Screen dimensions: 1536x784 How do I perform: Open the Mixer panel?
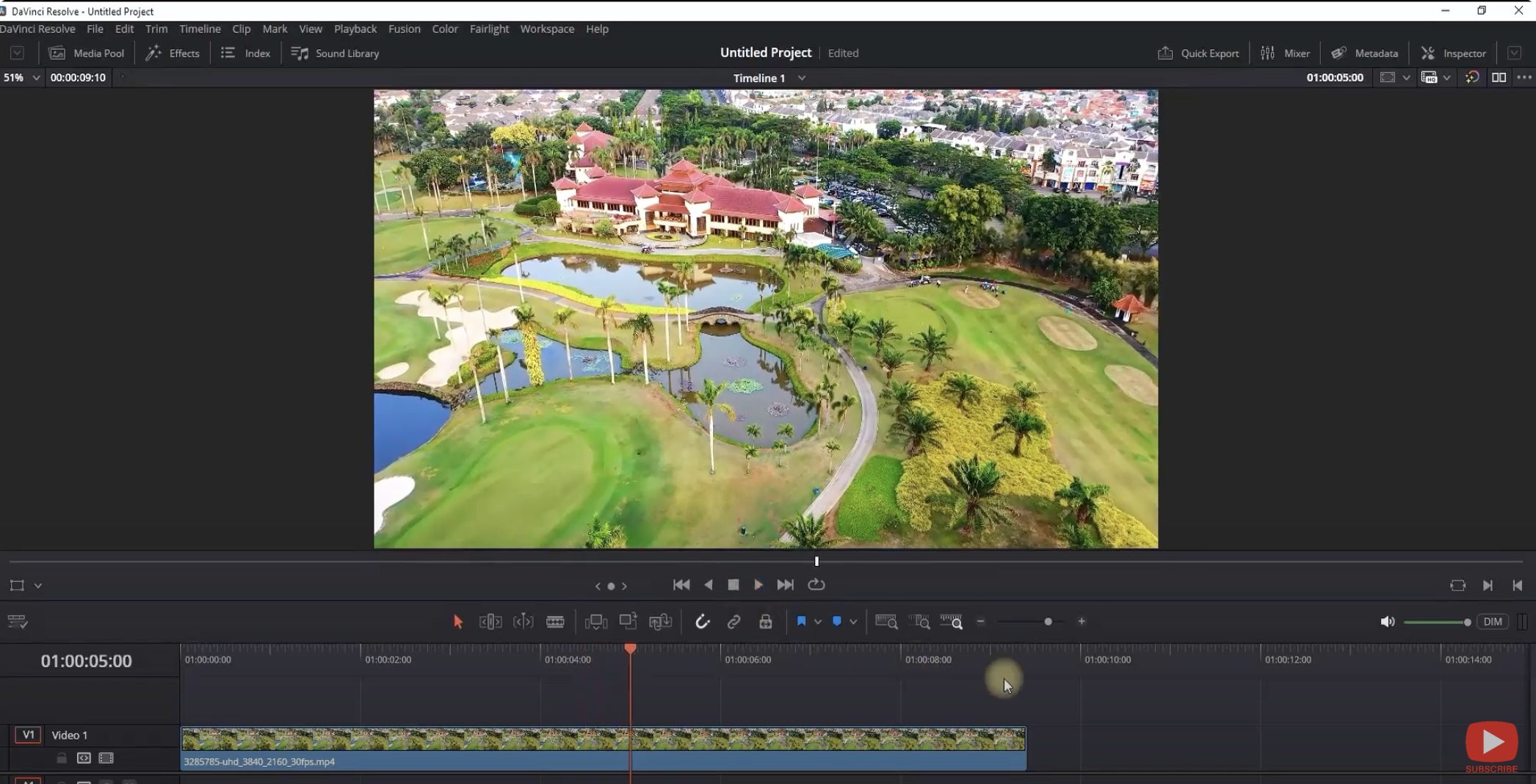click(1286, 53)
